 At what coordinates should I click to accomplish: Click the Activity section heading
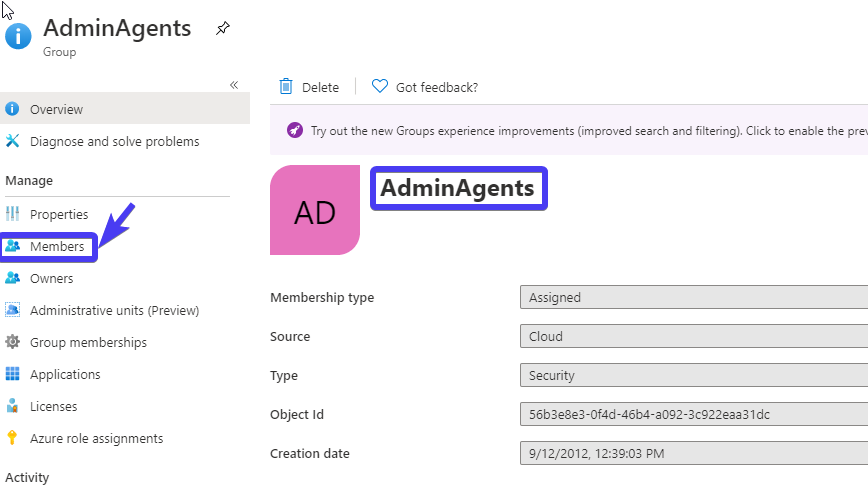(x=27, y=477)
